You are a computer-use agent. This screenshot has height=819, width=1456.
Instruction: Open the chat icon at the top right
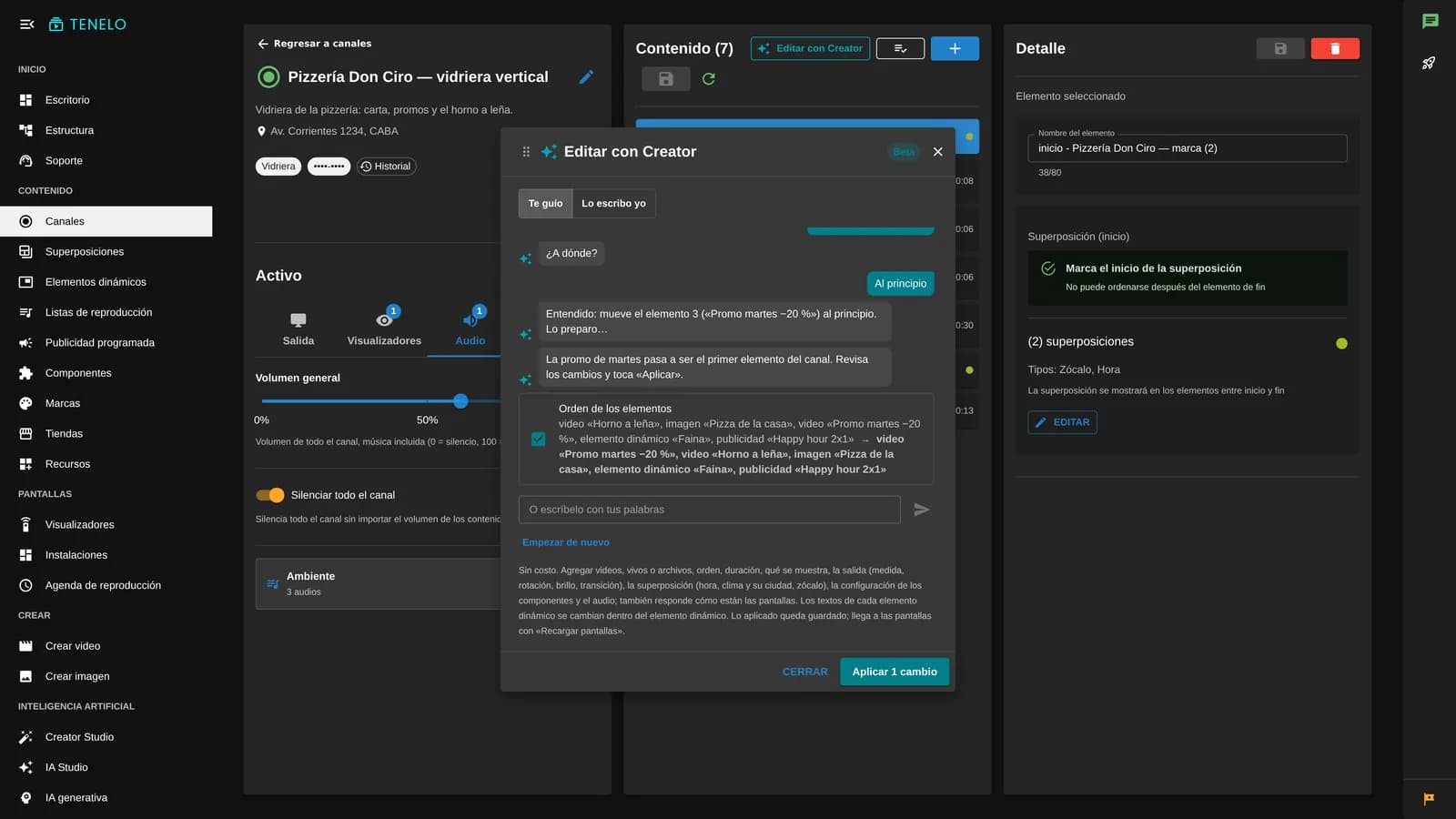pos(1430,21)
